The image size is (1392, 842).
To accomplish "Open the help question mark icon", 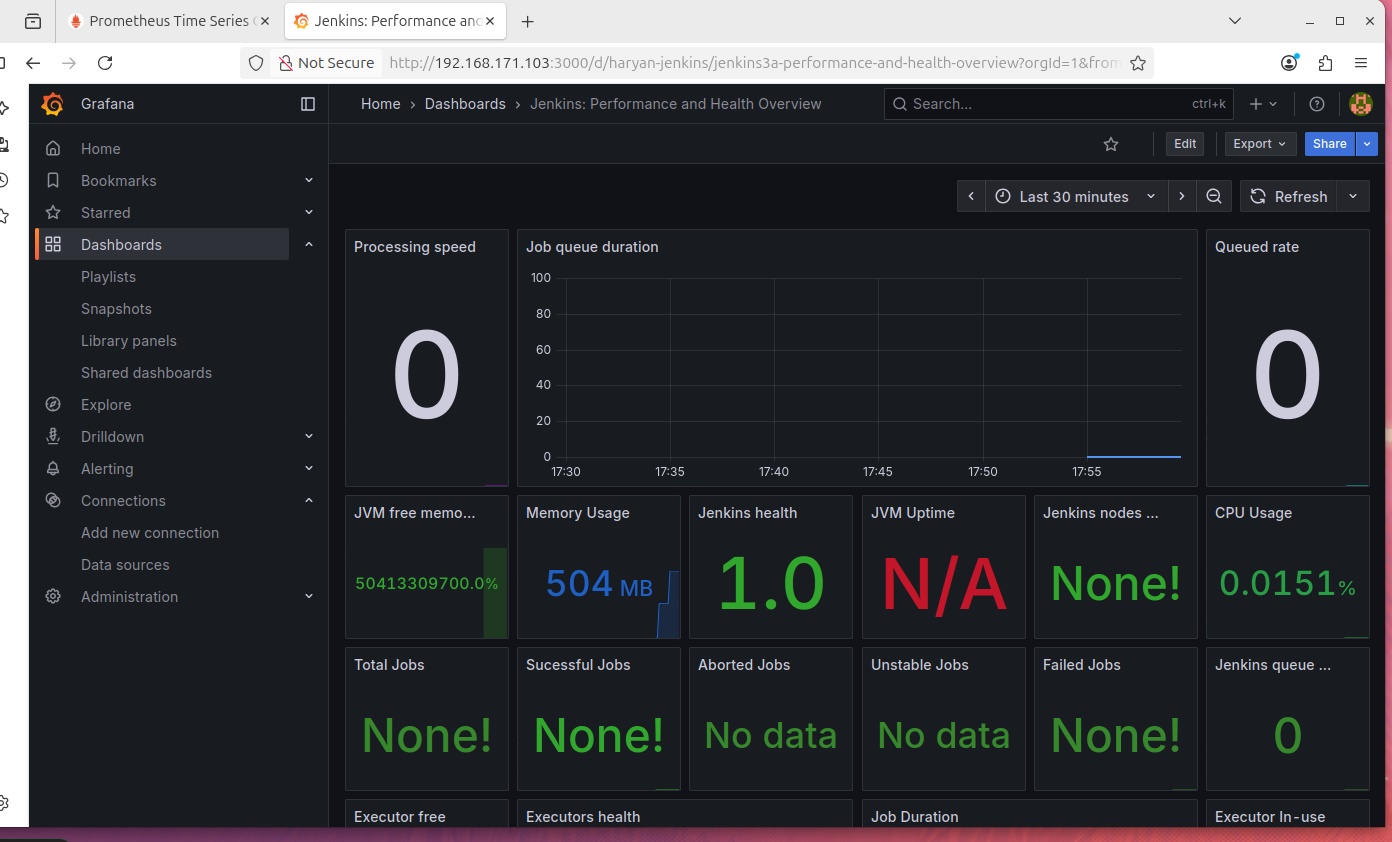I will pyautogui.click(x=1317, y=104).
